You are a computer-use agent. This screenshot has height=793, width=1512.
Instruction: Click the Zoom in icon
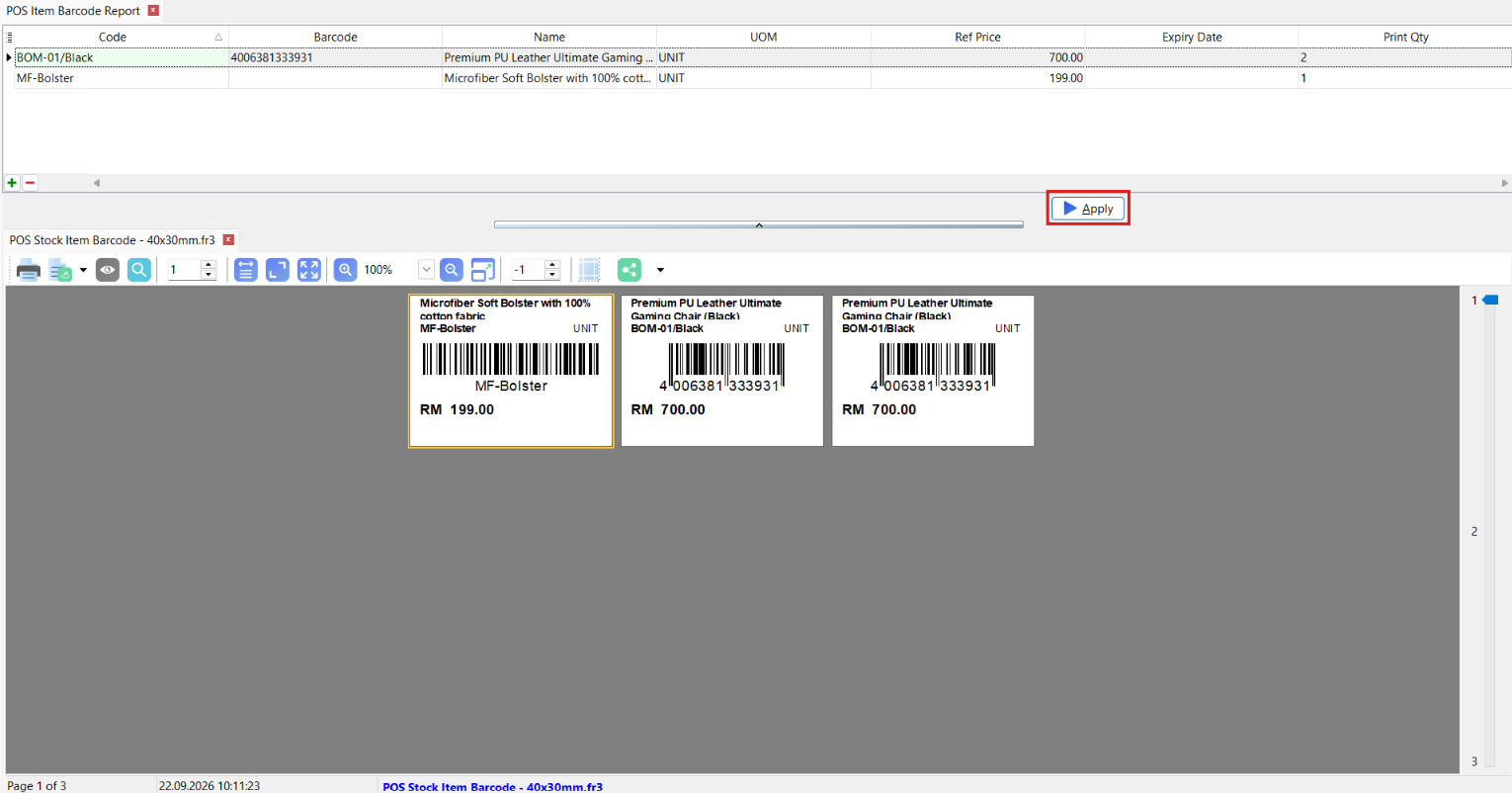coord(345,270)
